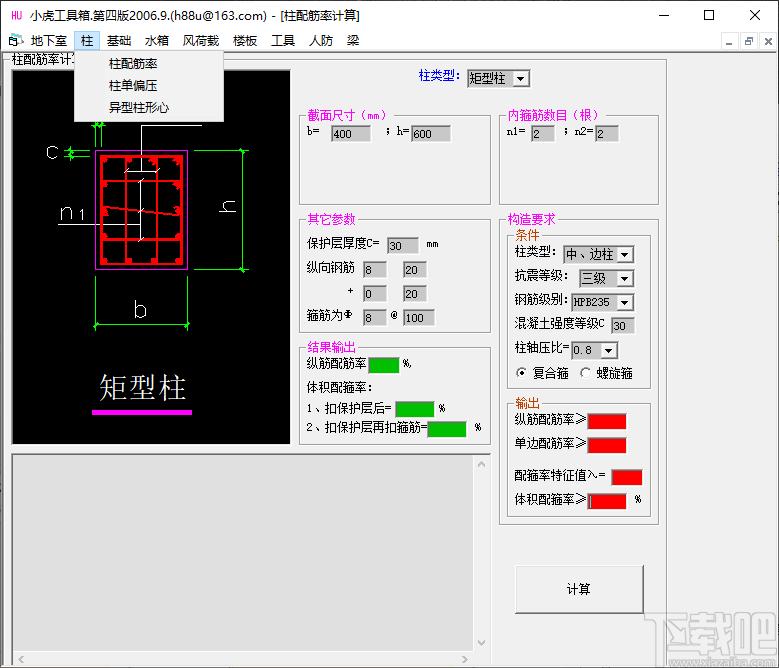This screenshot has height=668, width=779.
Task: Click the app icon in the menu bar
Action: click(16, 40)
